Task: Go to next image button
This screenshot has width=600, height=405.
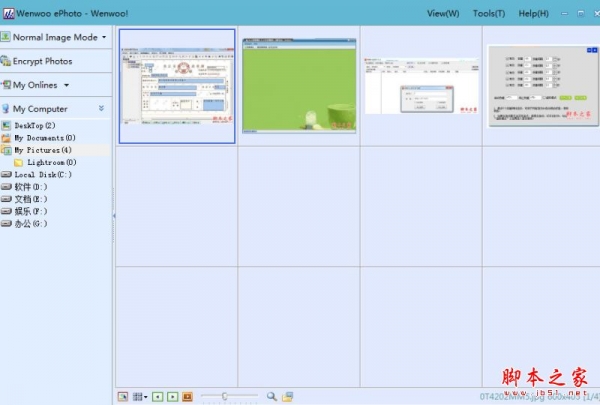Action: click(x=173, y=397)
